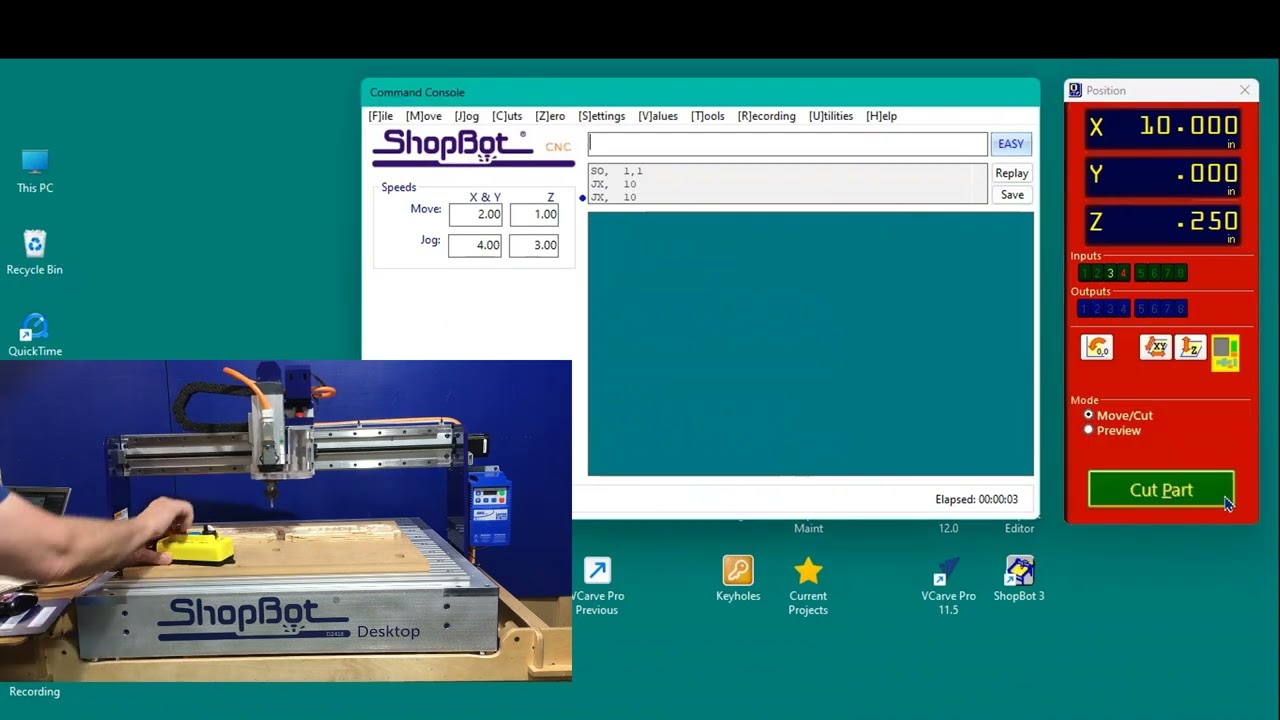Viewport: 1280px width, 720px height.
Task: Select the Move/Cut mode radio button
Action: click(x=1088, y=415)
